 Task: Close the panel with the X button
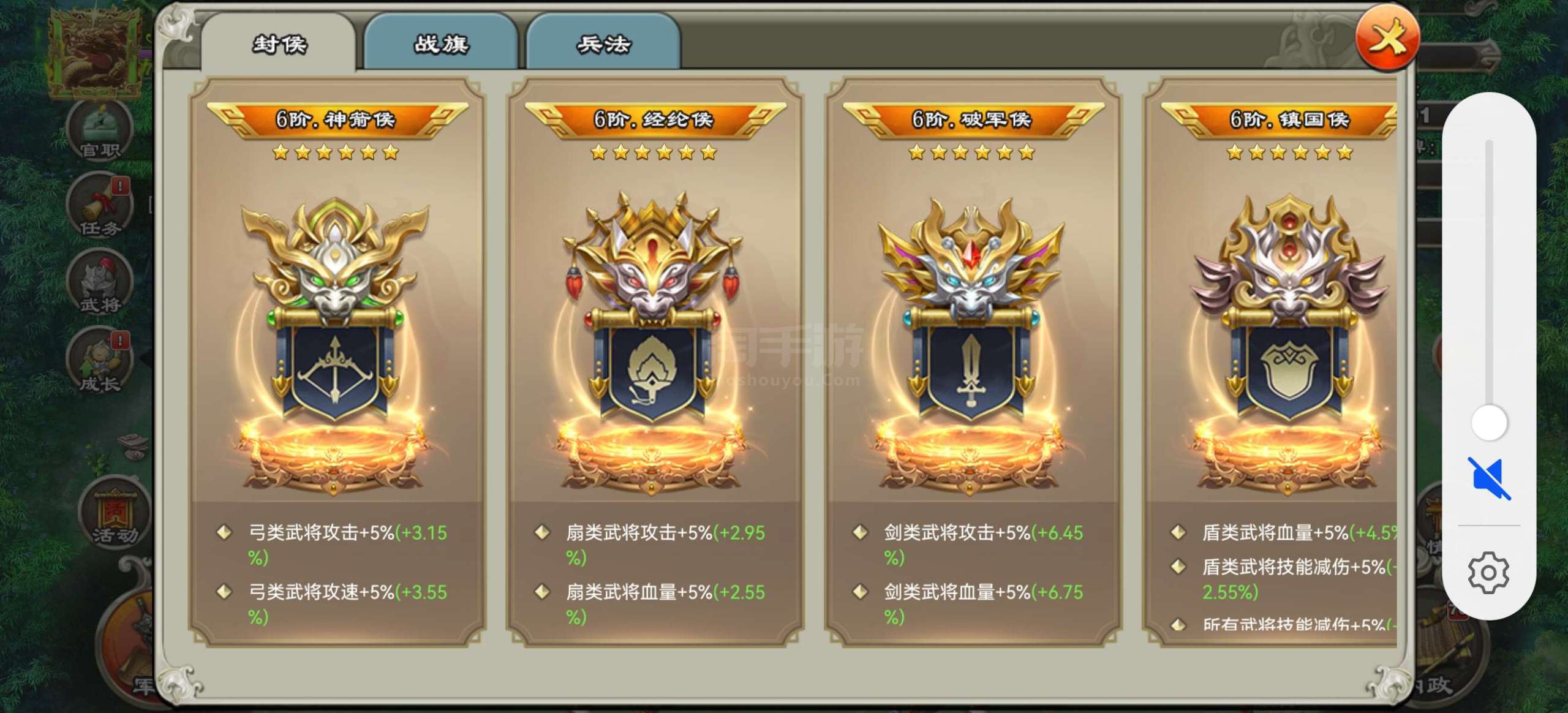[x=1388, y=39]
